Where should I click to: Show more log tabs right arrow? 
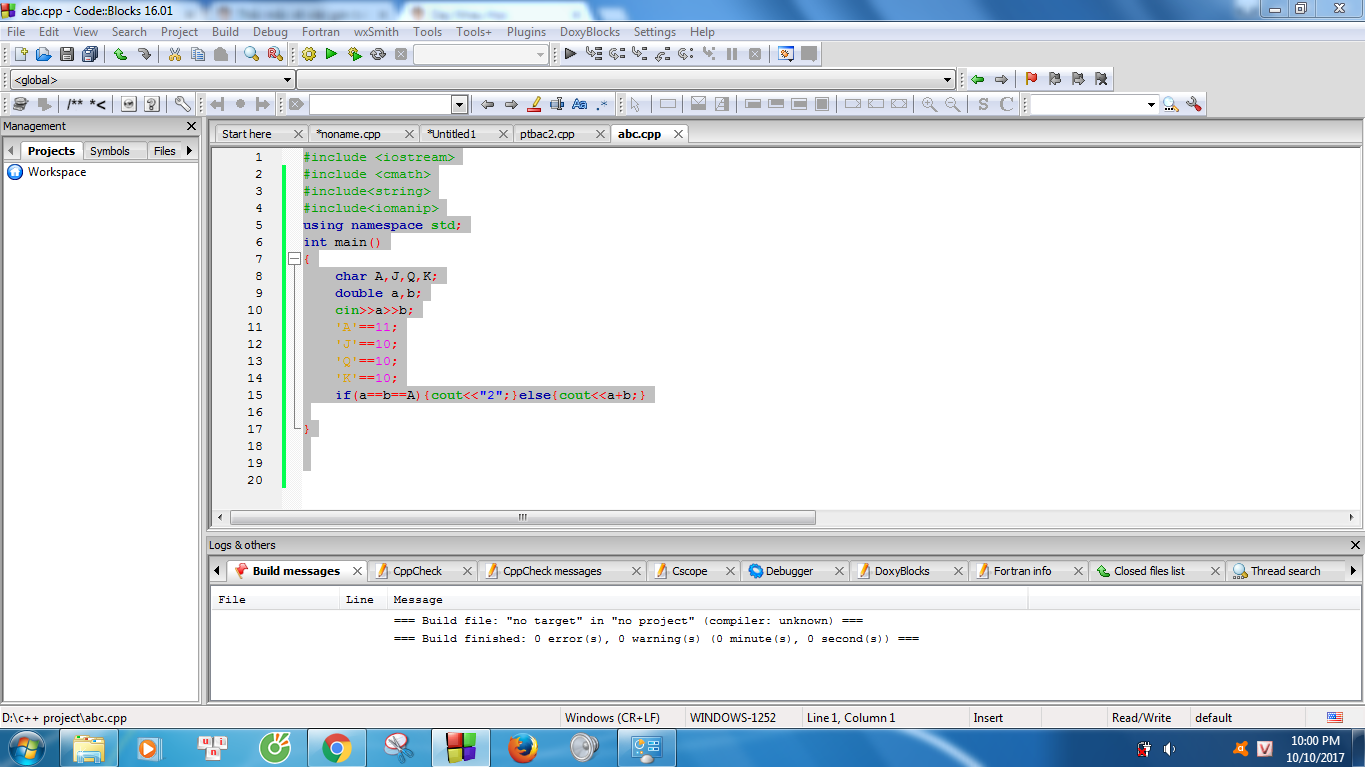coord(1353,571)
